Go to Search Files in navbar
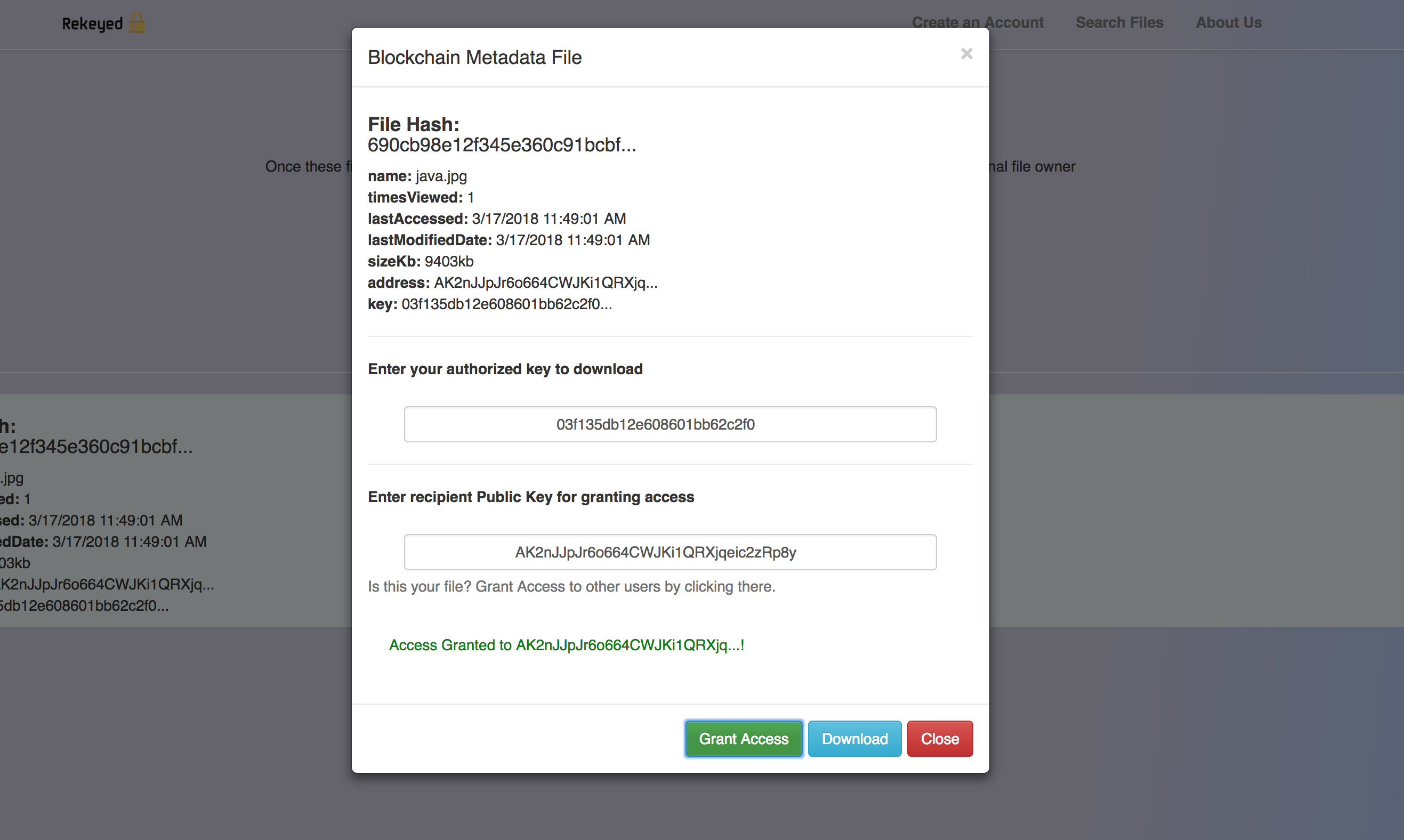Viewport: 1404px width, 840px height. (x=1119, y=22)
